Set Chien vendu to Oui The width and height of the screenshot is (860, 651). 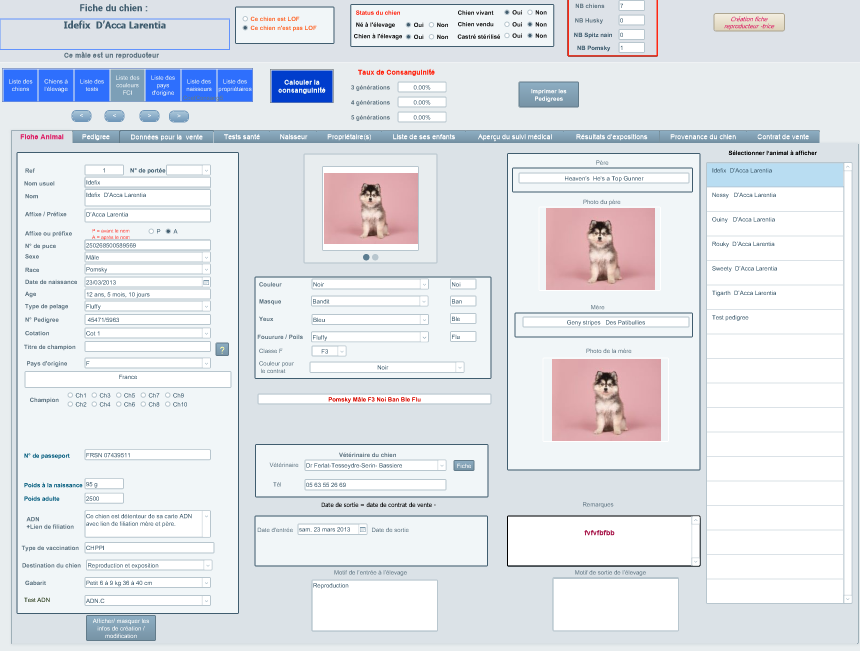[x=505, y=24]
